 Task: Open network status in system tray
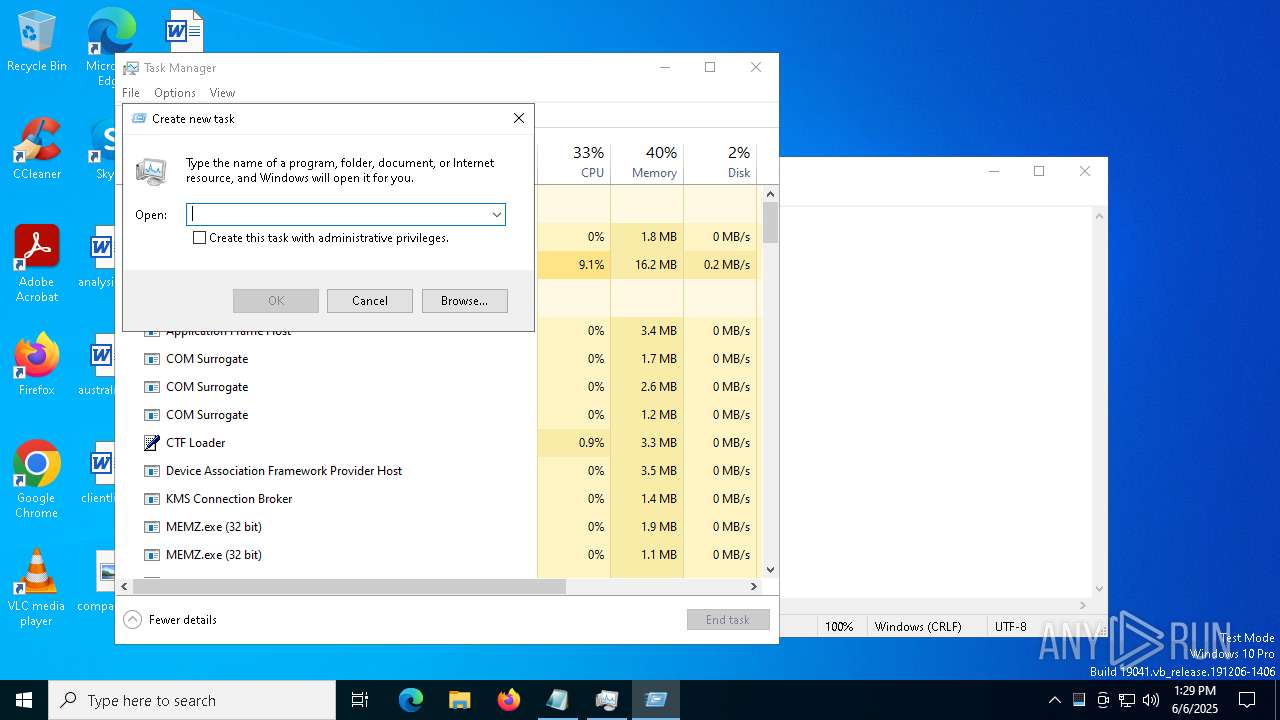[x=1127, y=700]
